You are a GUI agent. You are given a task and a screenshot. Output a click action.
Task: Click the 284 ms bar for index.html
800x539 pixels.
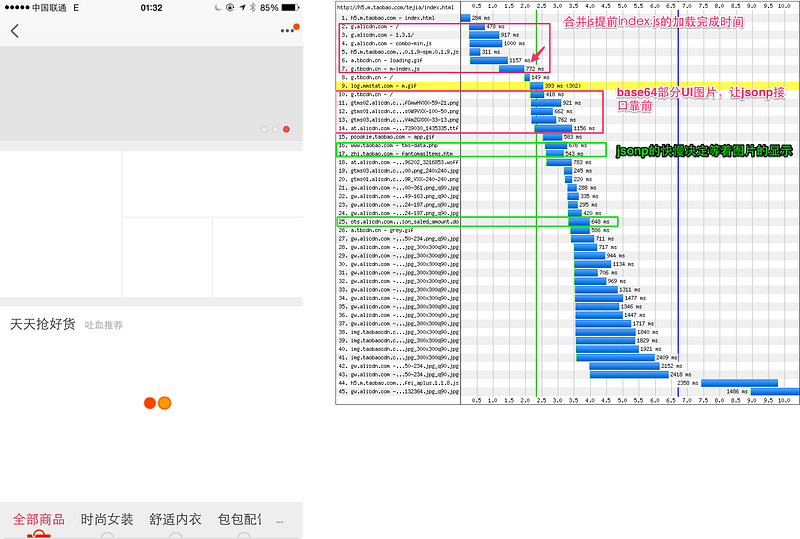tap(465, 18)
